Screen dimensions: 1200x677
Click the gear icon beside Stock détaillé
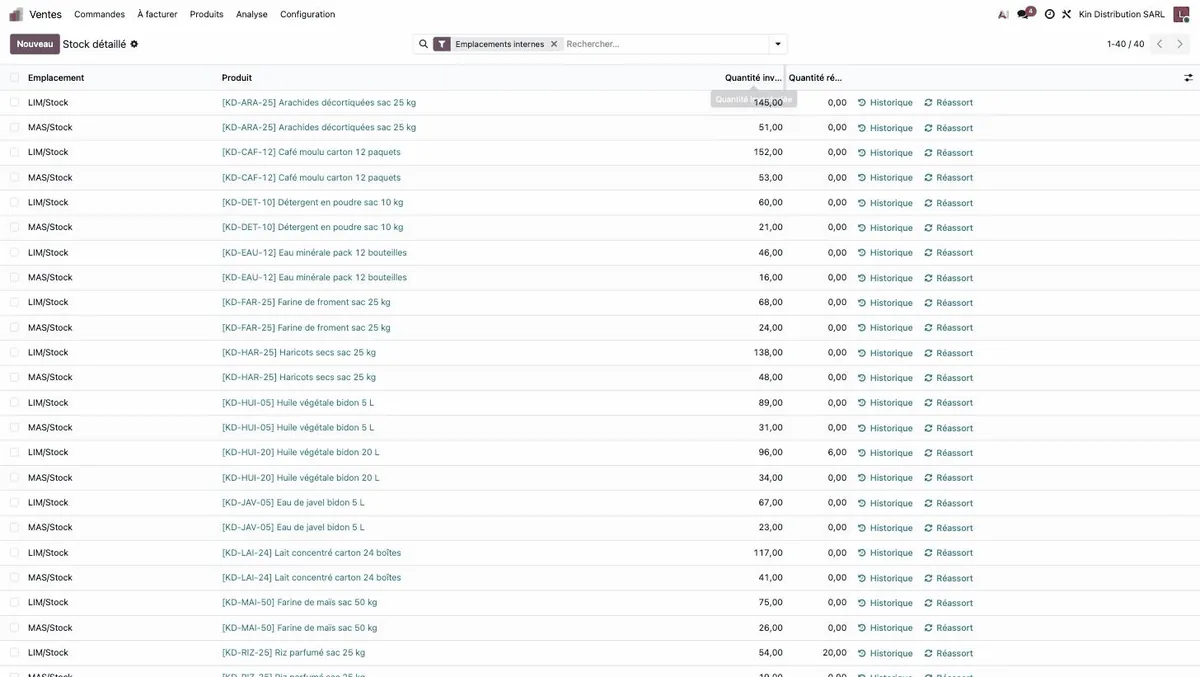(134, 44)
